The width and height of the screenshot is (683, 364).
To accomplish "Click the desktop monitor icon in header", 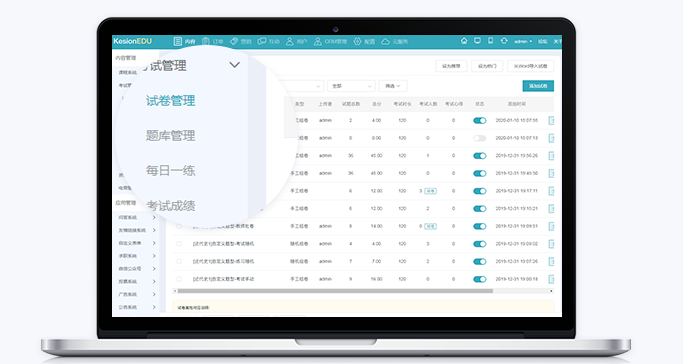I will click(x=477, y=40).
